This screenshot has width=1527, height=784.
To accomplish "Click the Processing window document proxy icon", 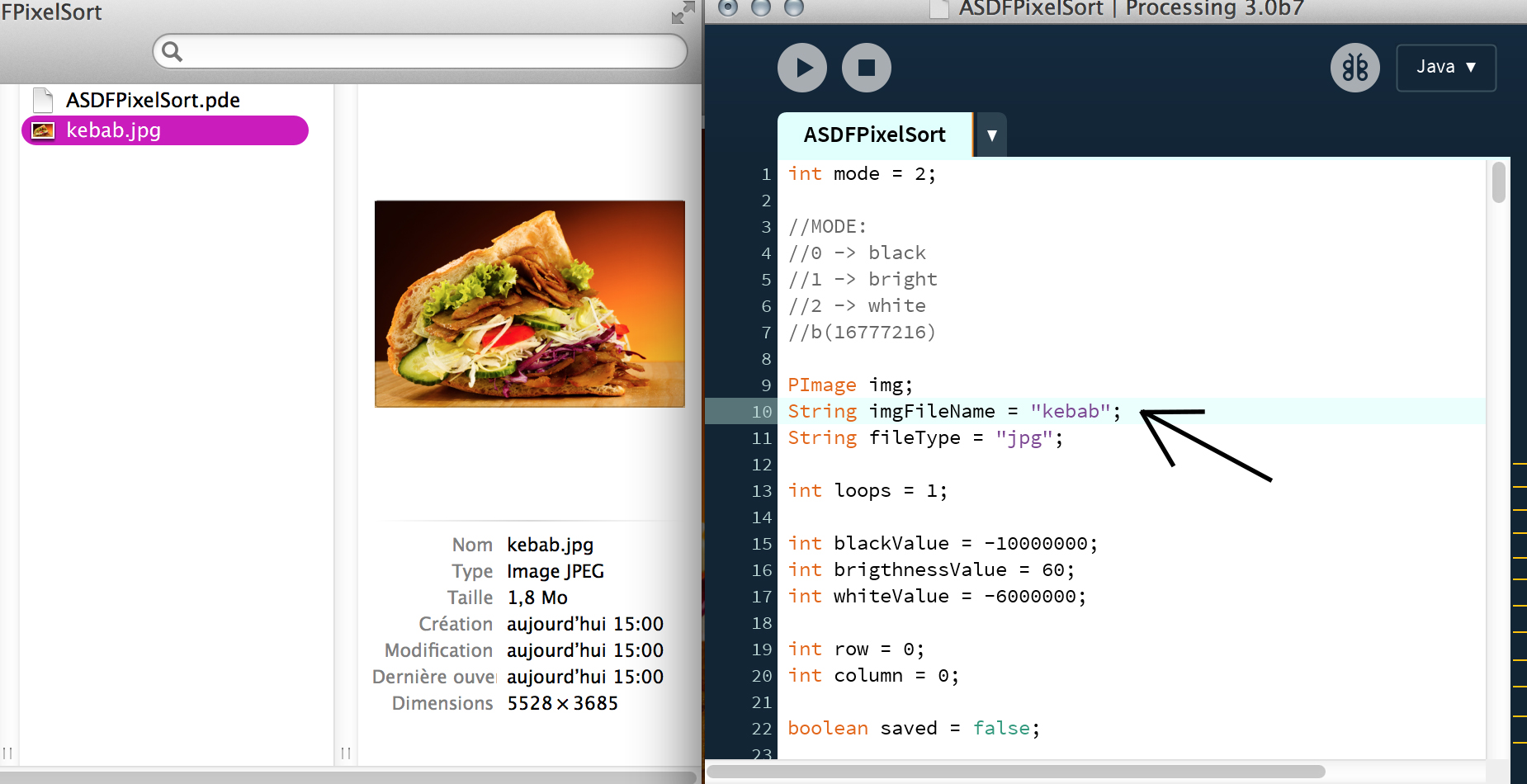I will [939, 8].
